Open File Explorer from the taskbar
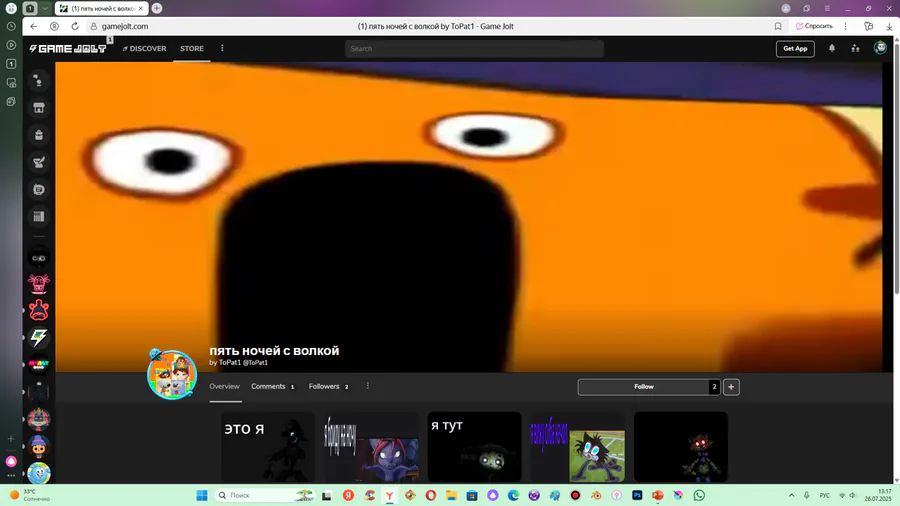 [451, 495]
